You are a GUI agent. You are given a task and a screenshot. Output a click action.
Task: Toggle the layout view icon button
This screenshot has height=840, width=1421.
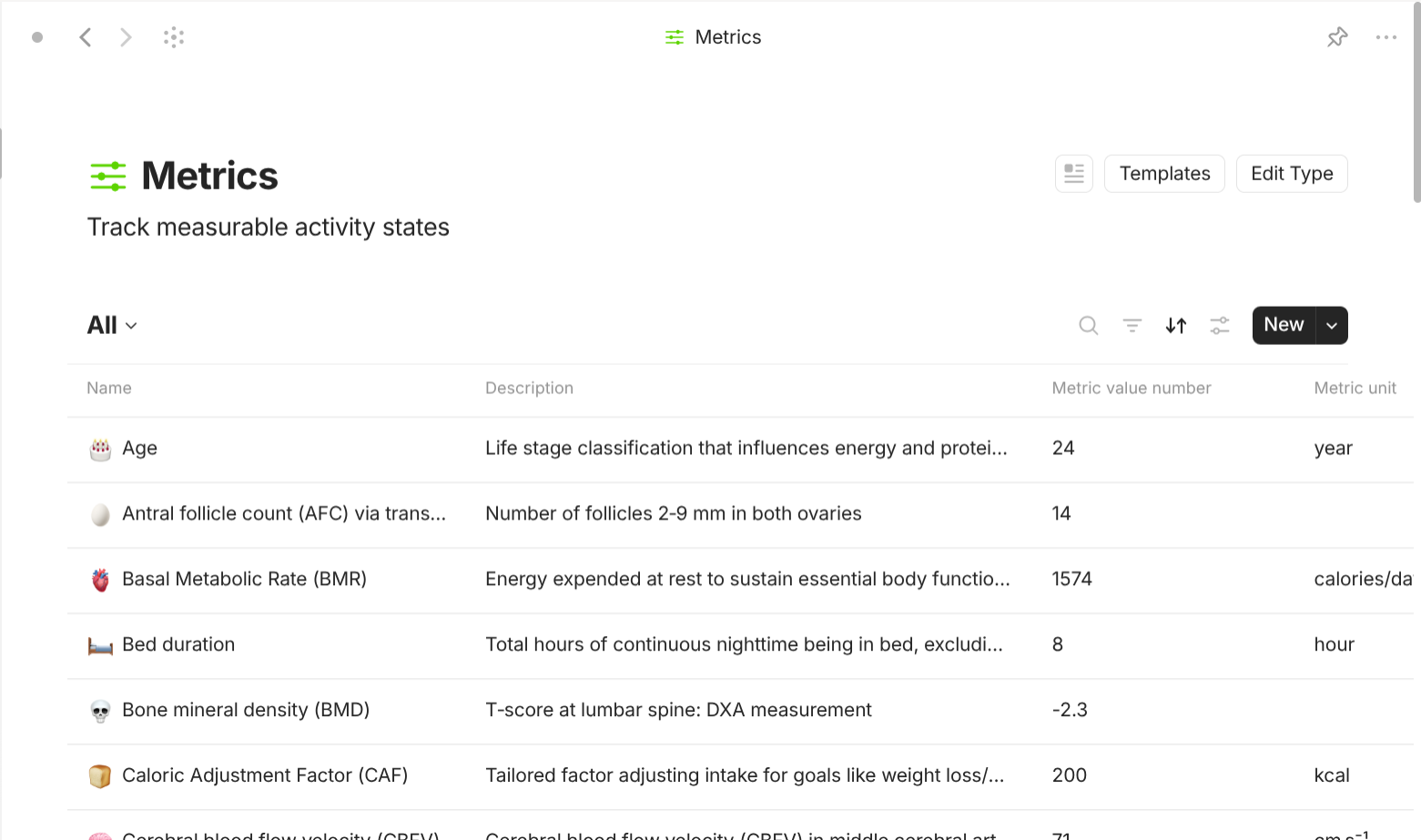point(1073,174)
